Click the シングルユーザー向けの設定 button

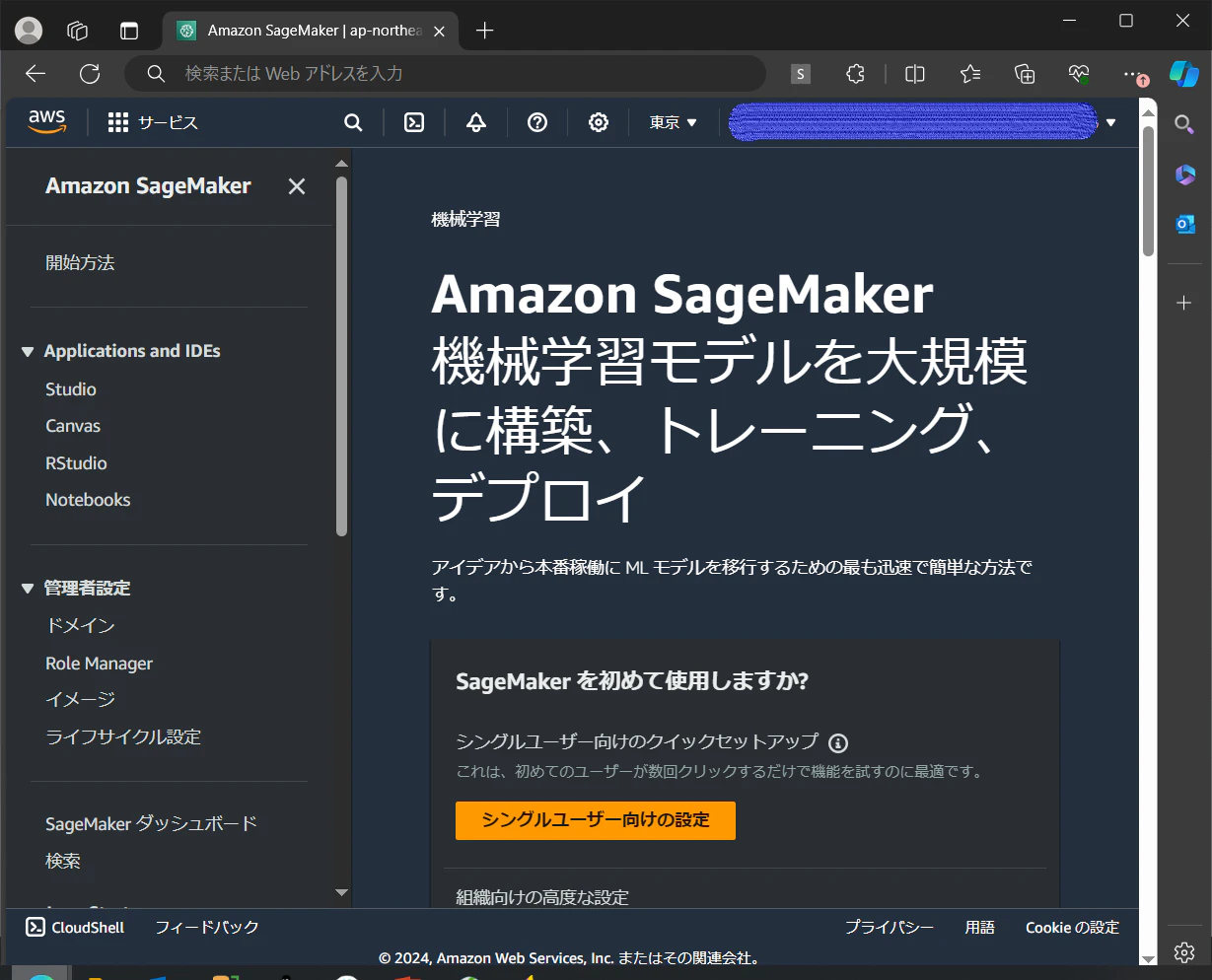(596, 820)
